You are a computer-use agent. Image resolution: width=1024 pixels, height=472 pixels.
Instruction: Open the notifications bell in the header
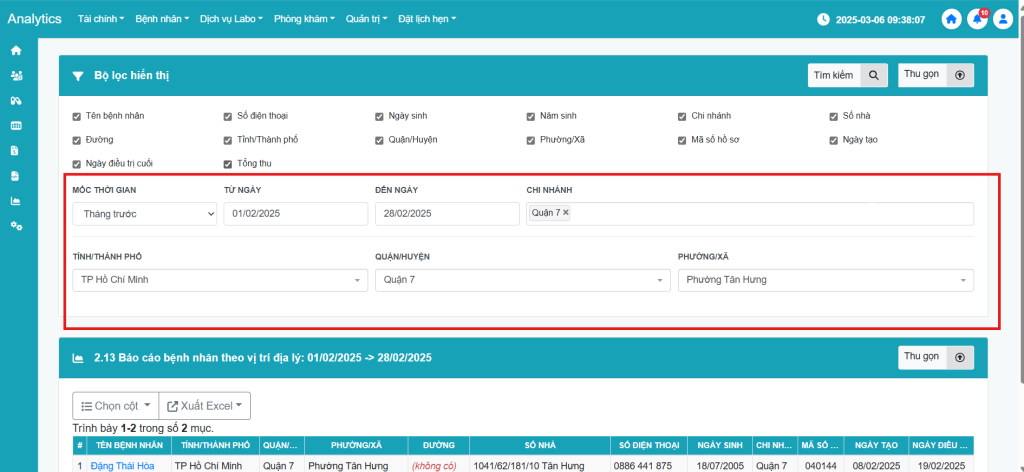(x=977, y=19)
